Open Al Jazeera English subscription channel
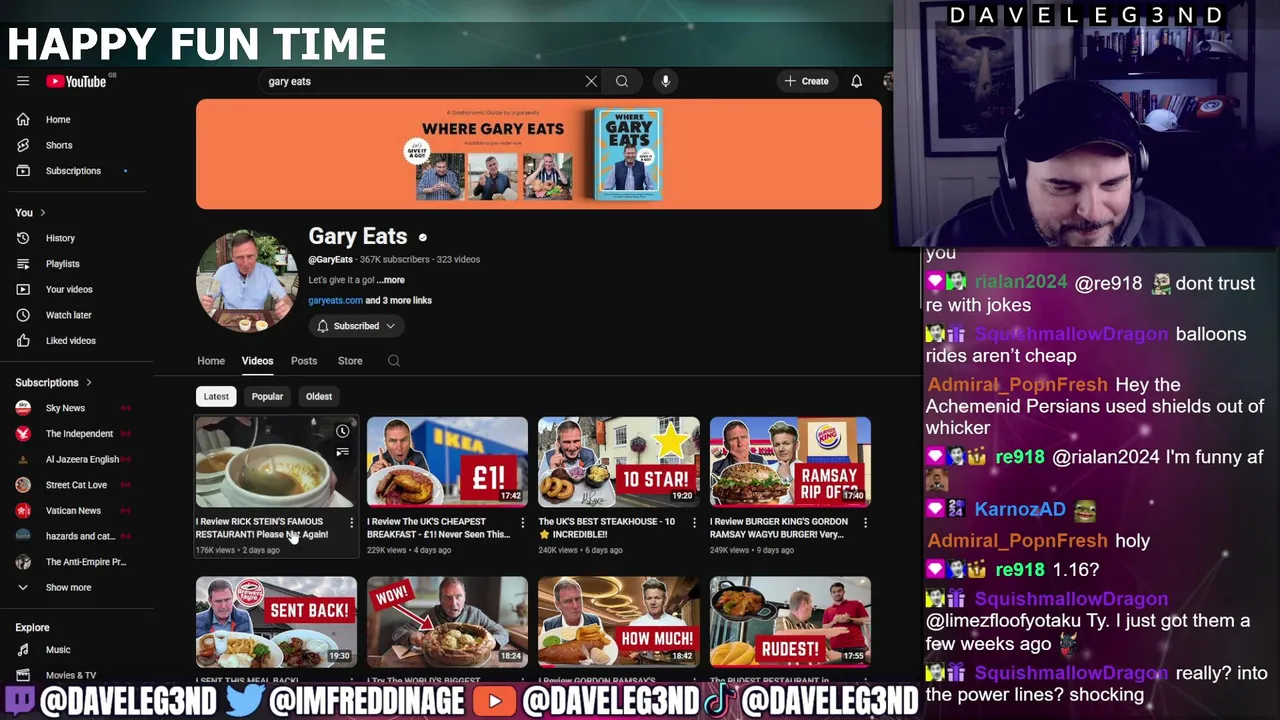 77,459
